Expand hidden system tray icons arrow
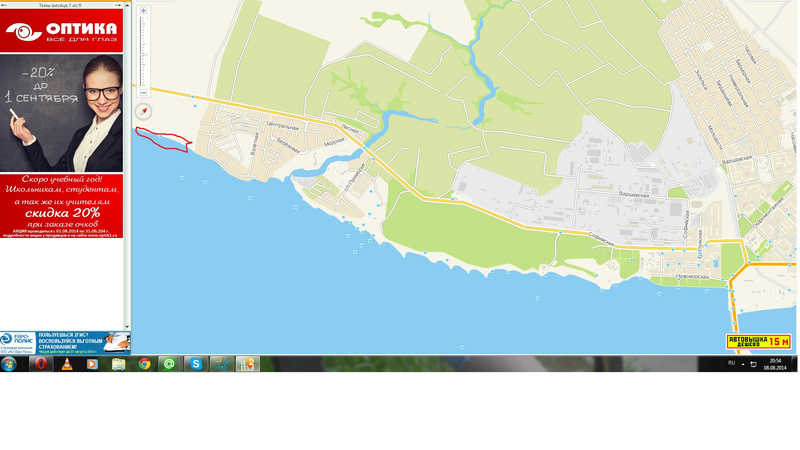Screen dimensions: 800x450 click(743, 364)
